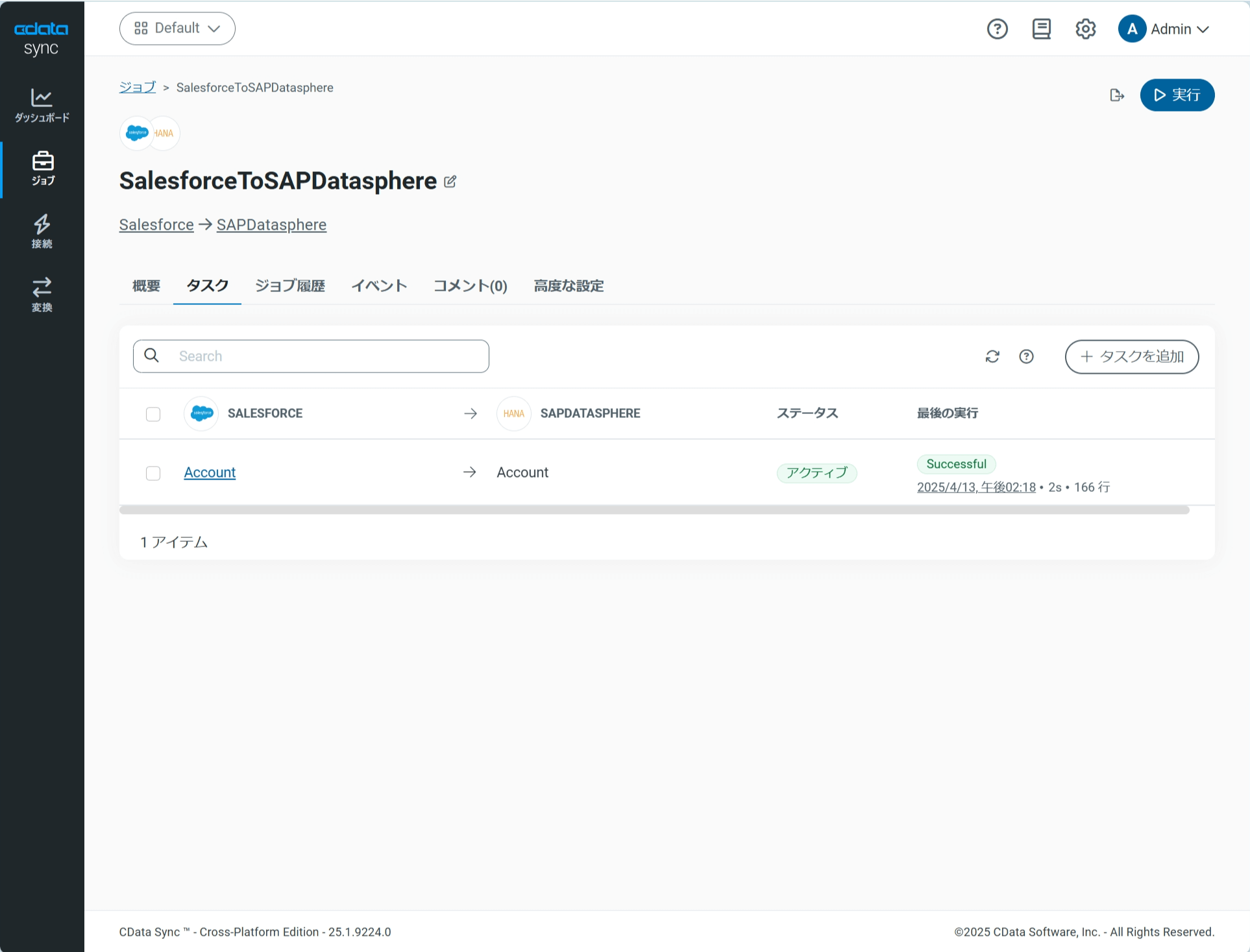Open the Account task link
1250x952 pixels.
[210, 472]
